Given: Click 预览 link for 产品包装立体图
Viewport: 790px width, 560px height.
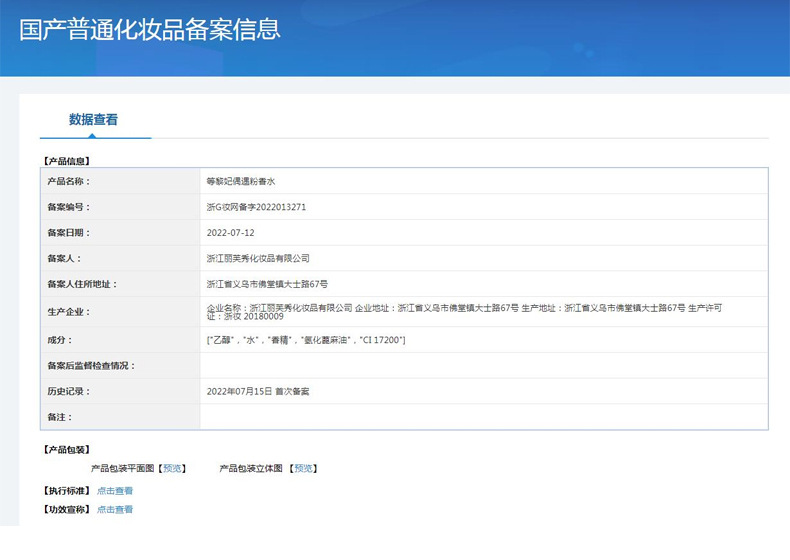Looking at the screenshot, I should (x=303, y=468).
